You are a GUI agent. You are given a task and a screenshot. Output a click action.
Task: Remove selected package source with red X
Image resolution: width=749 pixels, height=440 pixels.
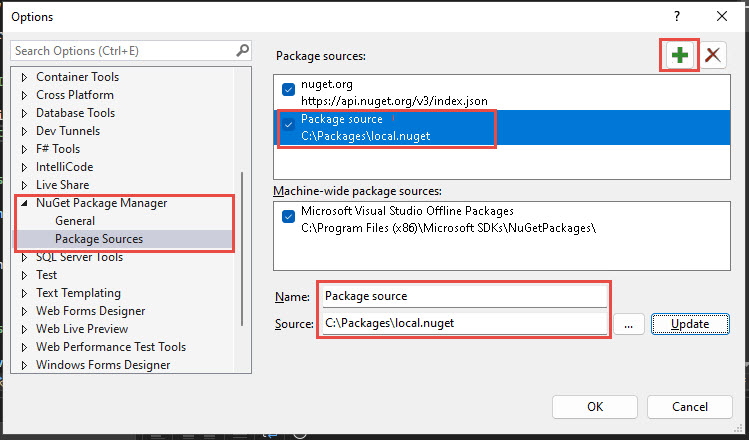pyautogui.click(x=713, y=55)
